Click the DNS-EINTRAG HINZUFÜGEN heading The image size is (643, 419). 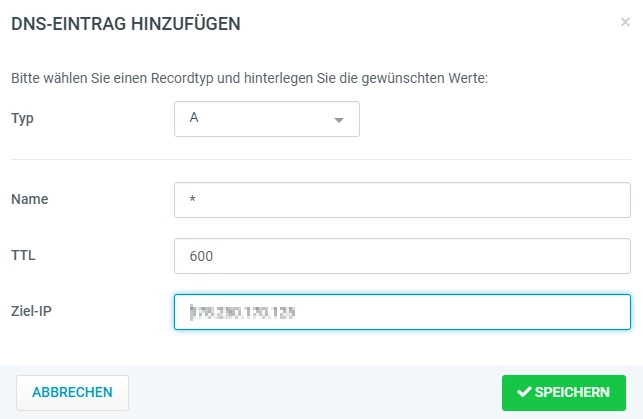(x=125, y=24)
